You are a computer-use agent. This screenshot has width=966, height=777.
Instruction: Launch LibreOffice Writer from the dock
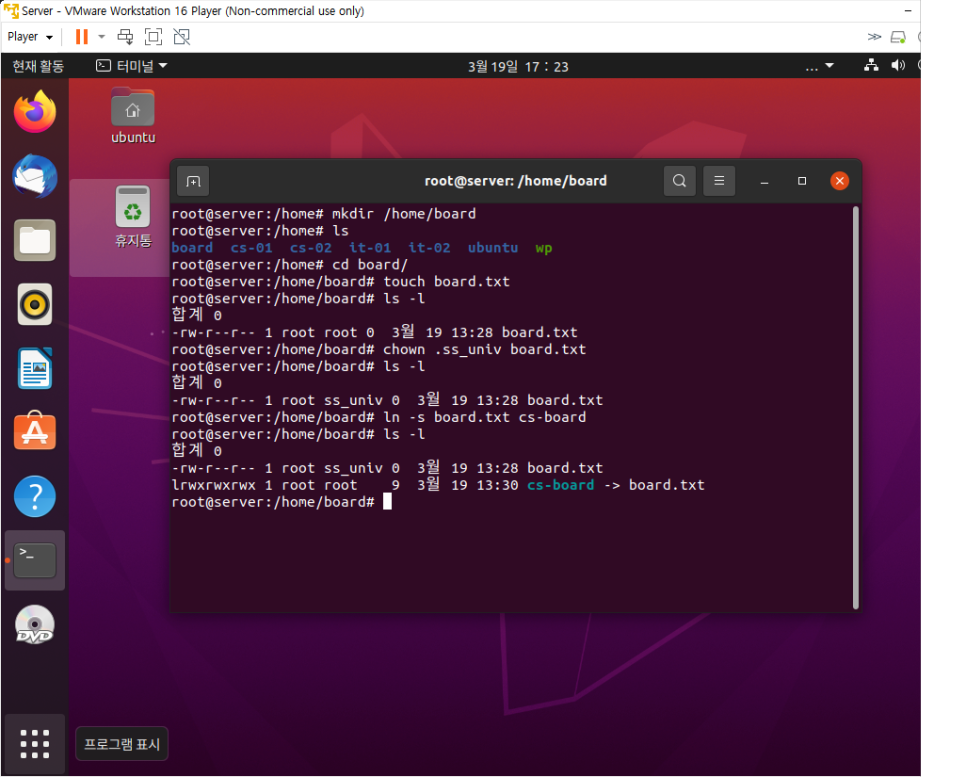(x=35, y=368)
